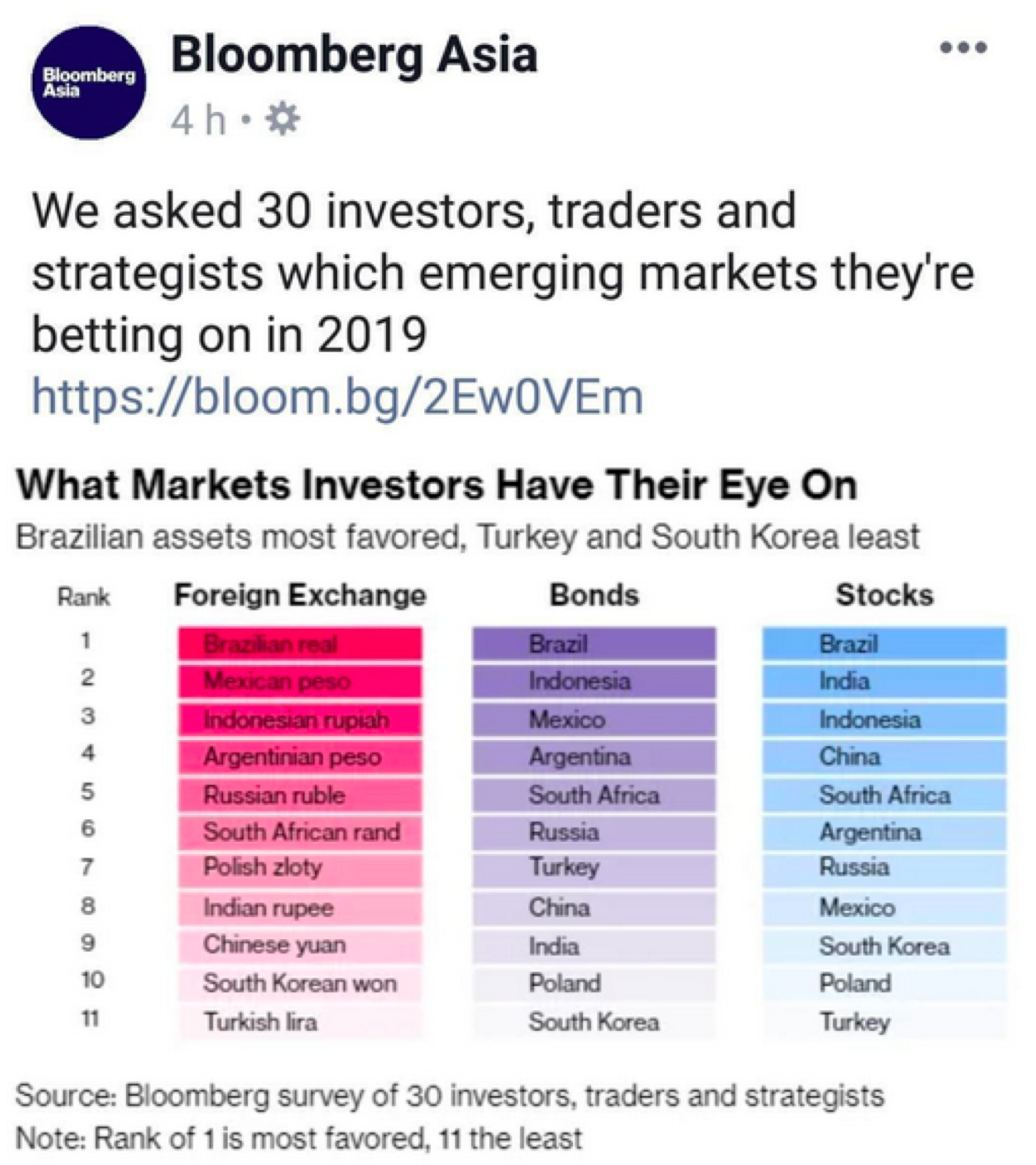Image resolution: width=1036 pixels, height=1165 pixels.
Task: Click the Turkey cell in Bonds column
Action: 594,867
